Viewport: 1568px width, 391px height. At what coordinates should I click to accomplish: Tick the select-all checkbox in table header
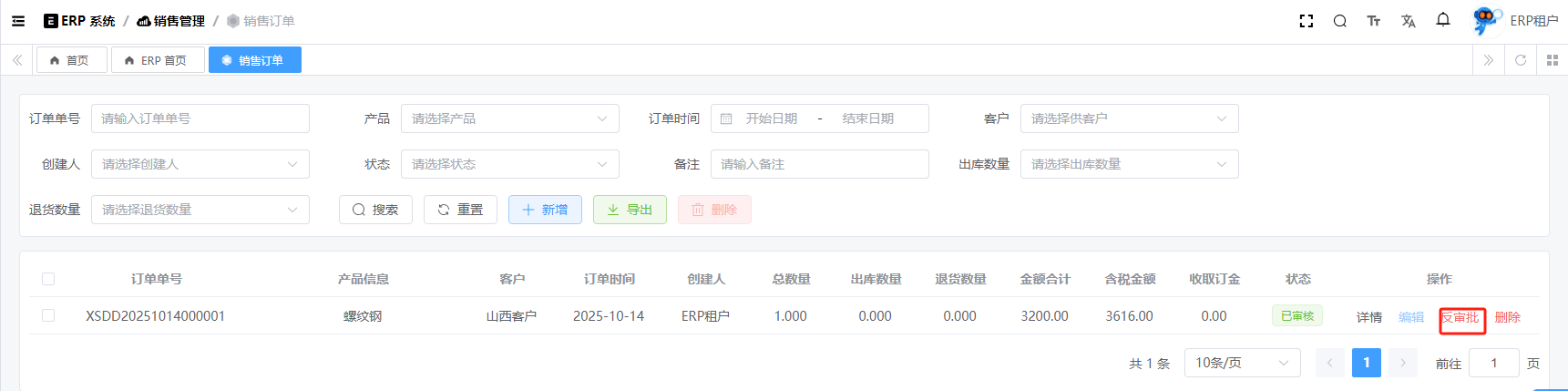point(48,279)
